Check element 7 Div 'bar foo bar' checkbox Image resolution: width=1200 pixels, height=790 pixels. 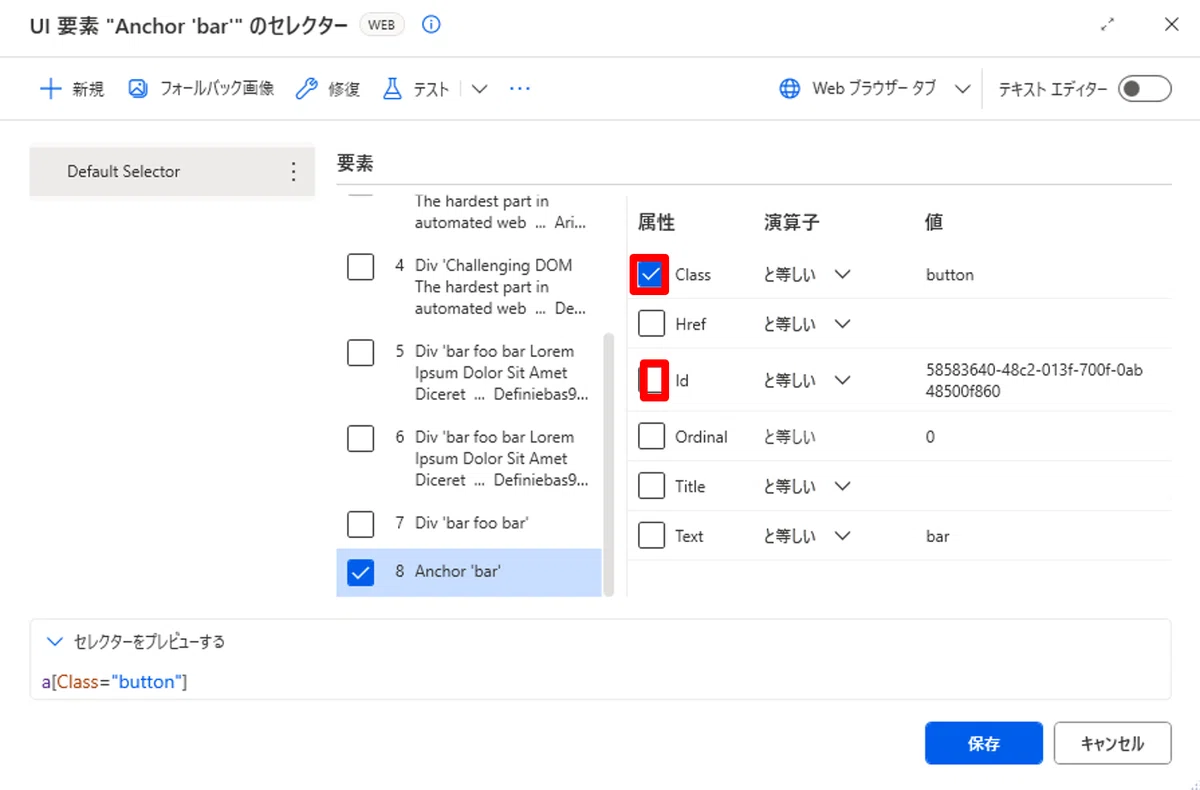click(360, 523)
